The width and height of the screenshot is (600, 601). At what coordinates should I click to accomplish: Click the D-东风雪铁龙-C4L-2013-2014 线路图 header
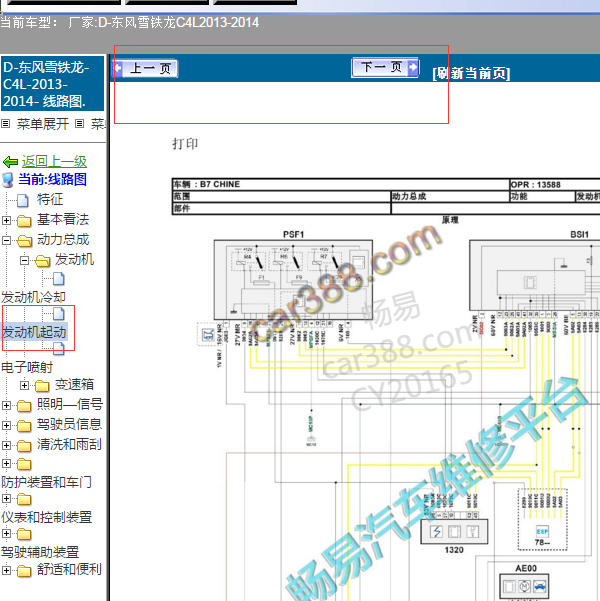[52, 84]
